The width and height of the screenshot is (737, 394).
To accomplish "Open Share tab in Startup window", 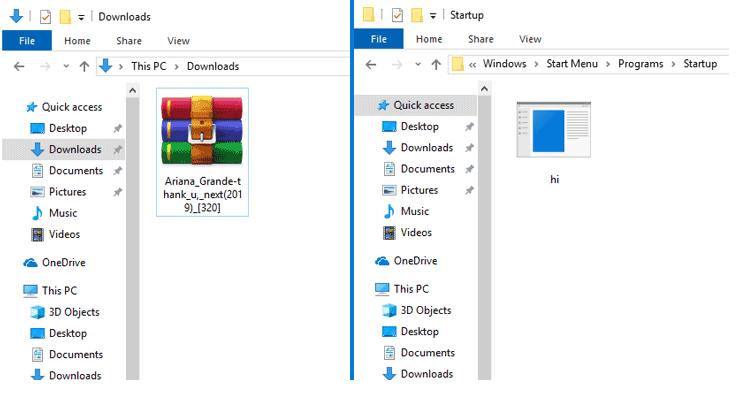I will point(481,39).
